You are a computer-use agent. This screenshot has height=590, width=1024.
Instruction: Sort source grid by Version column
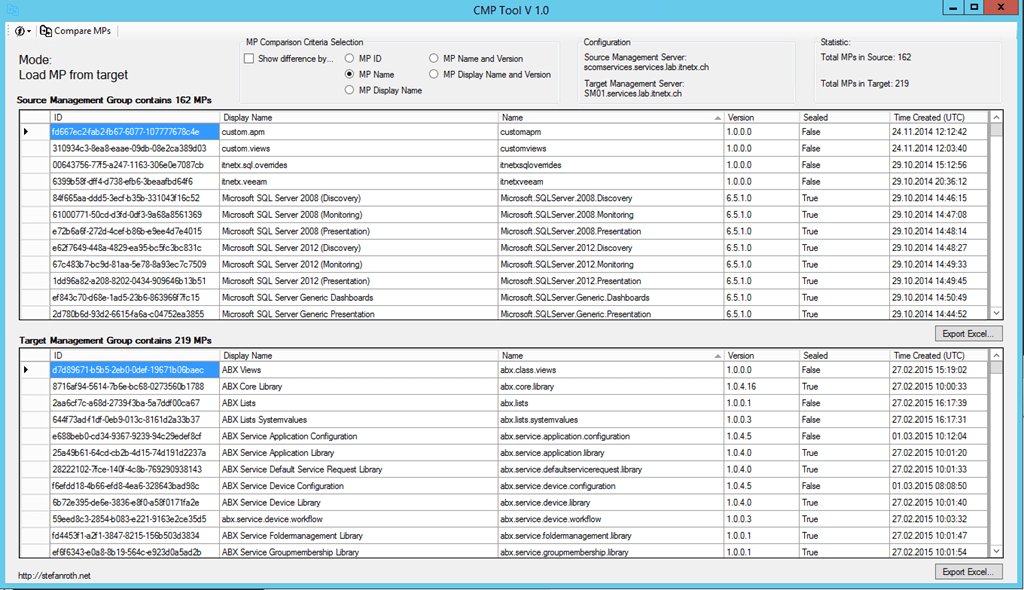click(x=758, y=117)
